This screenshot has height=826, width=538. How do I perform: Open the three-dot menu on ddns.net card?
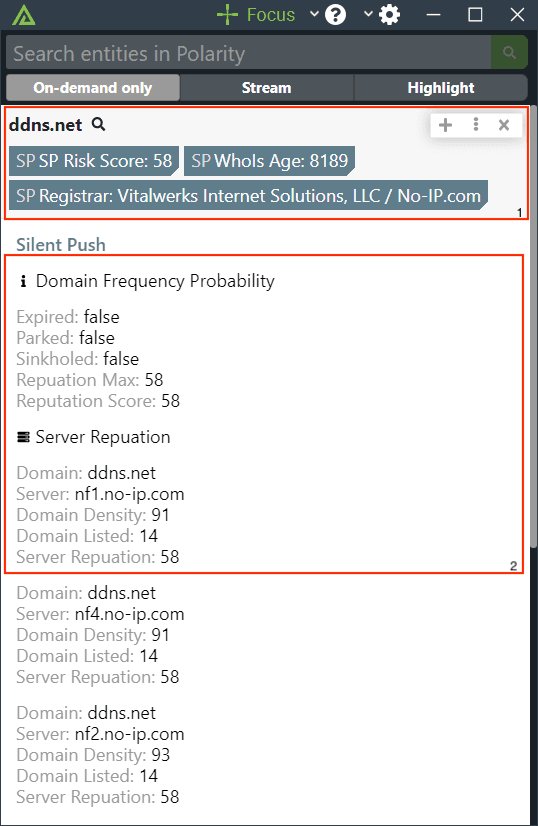[x=476, y=124]
